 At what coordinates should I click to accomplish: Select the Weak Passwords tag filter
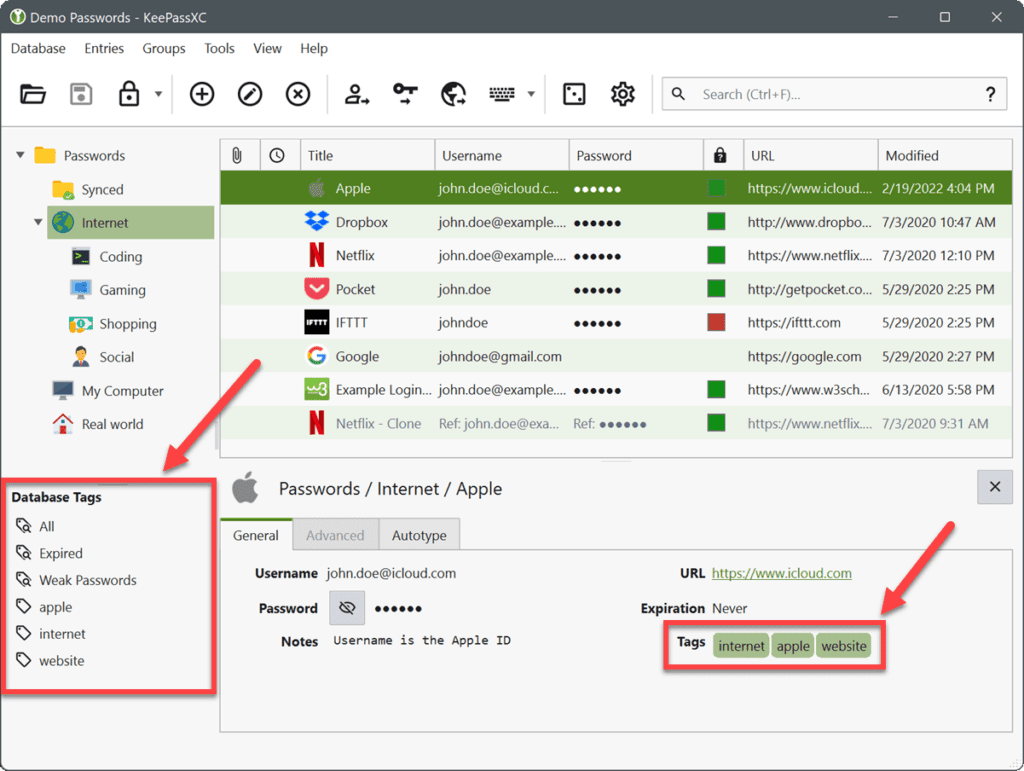click(86, 579)
